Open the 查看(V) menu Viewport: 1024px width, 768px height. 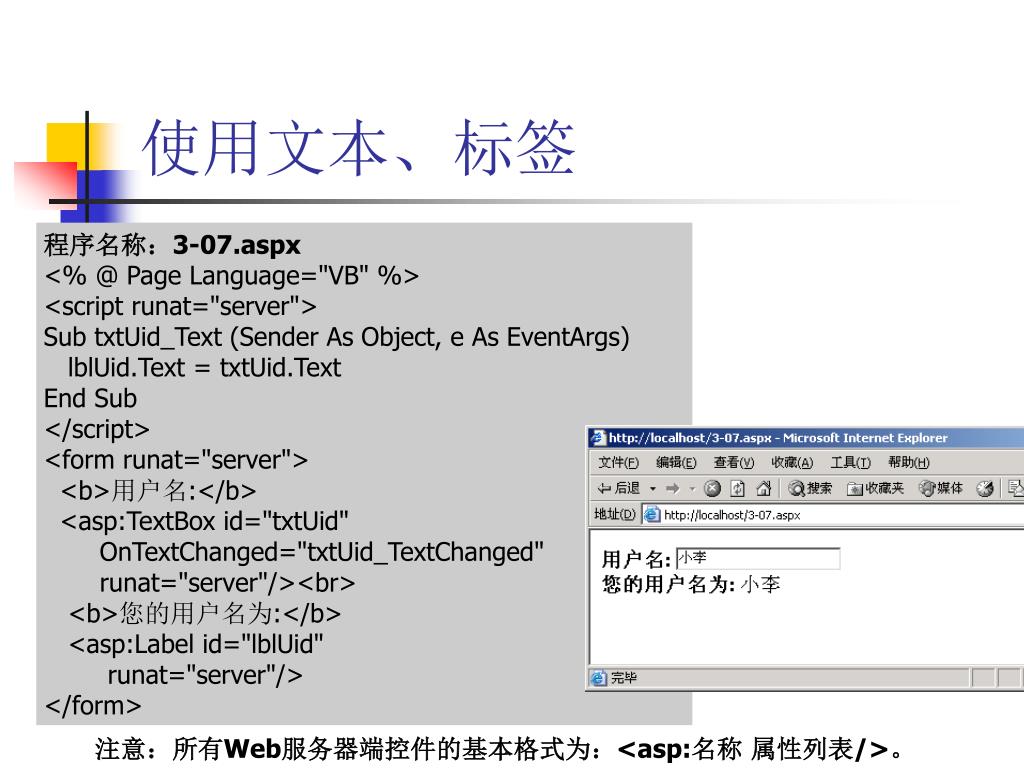click(733, 462)
